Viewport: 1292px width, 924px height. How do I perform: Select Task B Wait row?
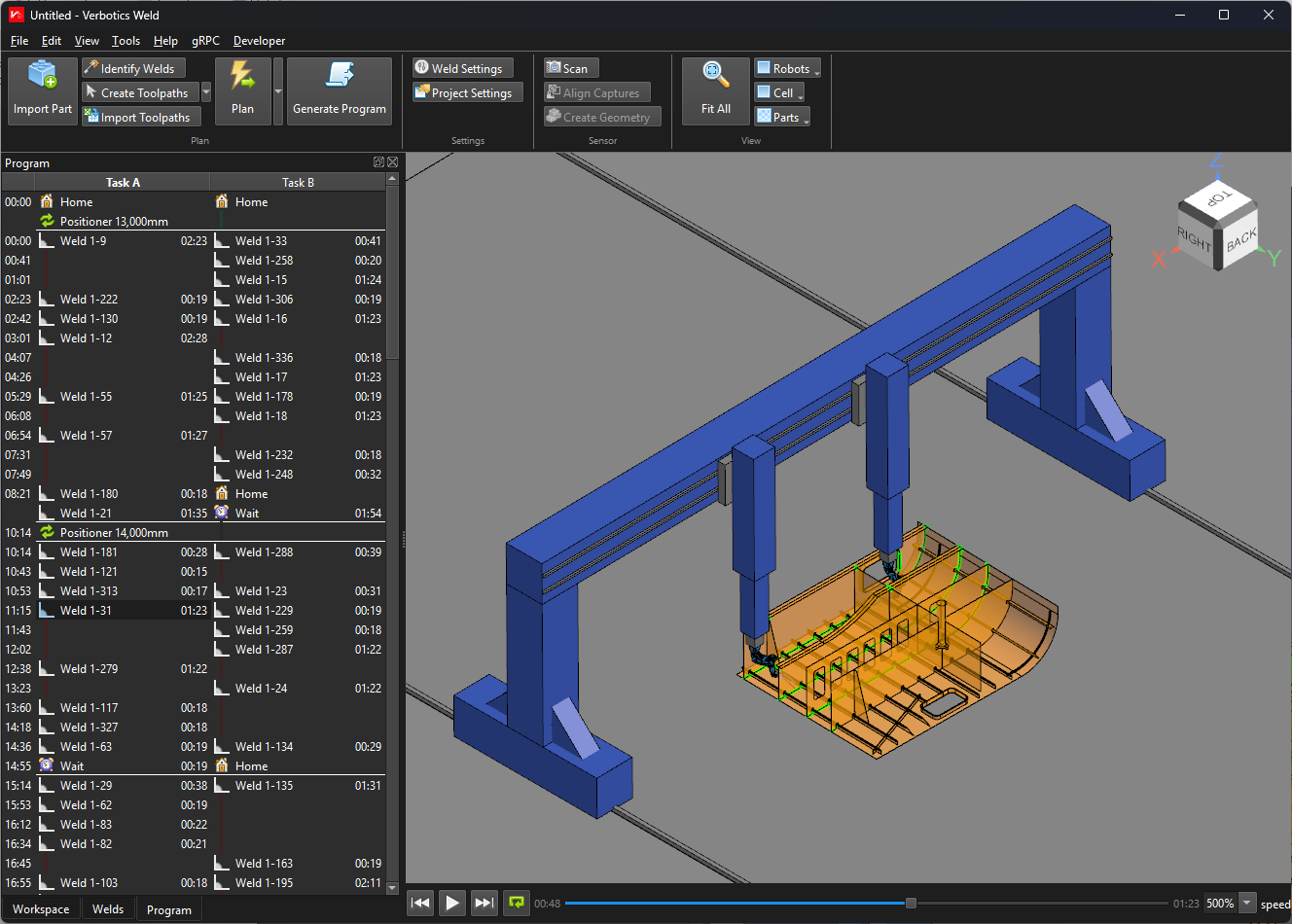[x=299, y=513]
